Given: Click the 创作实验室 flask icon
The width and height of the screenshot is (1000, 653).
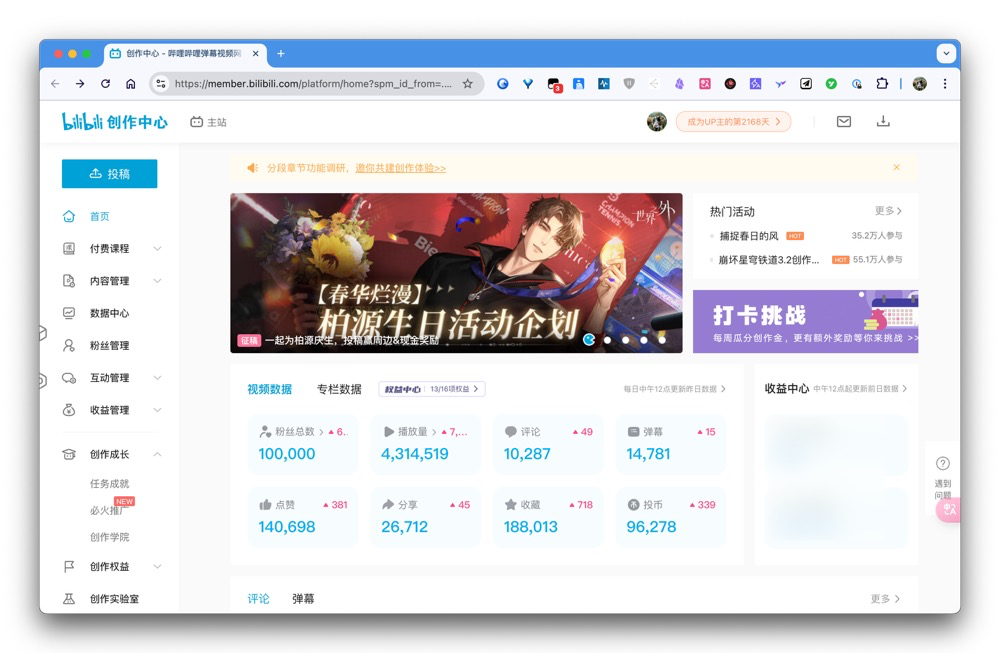Looking at the screenshot, I should point(69,599).
